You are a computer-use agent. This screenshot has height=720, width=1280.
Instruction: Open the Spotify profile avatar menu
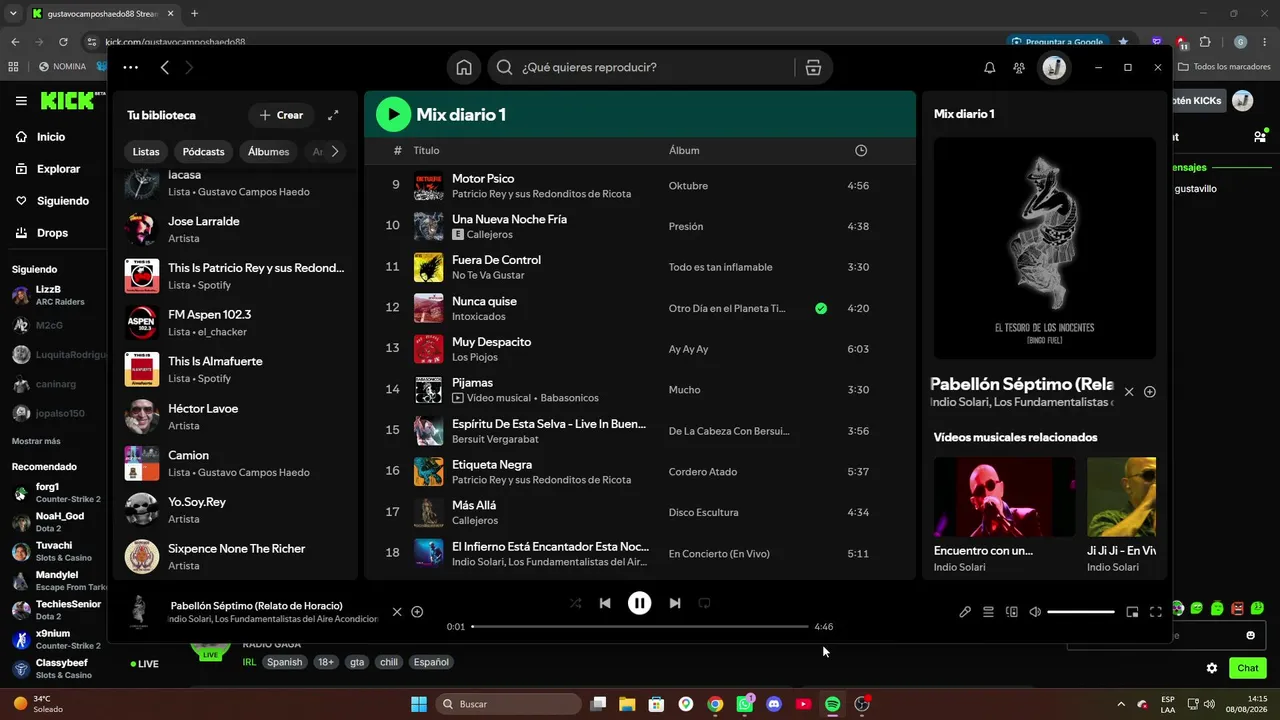coord(1054,68)
